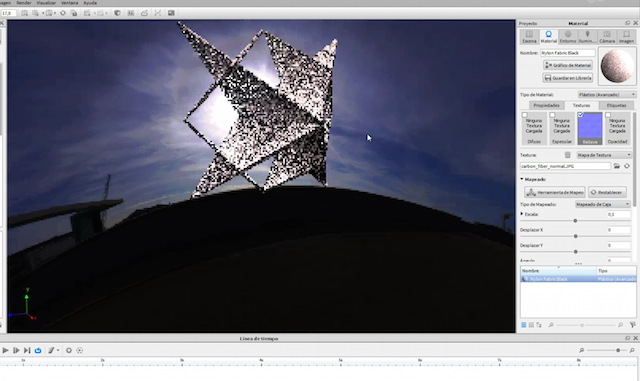Adjust the material list thumbnail size slider
The height and width of the screenshot is (381, 640).
coord(582,325)
